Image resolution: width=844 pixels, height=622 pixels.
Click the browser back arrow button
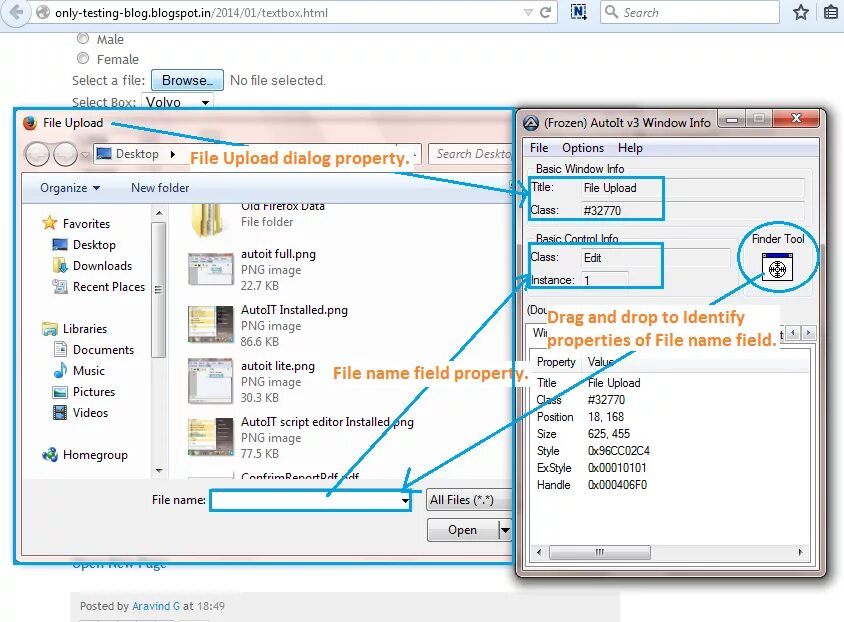pos(16,12)
